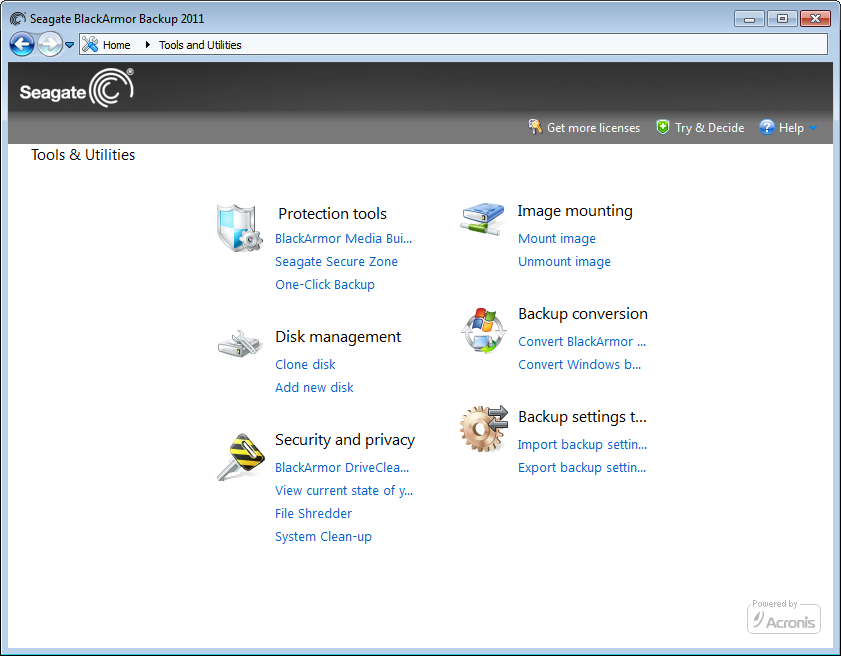This screenshot has width=841, height=656.
Task: Open the File Shredder tool
Action: click(x=313, y=514)
